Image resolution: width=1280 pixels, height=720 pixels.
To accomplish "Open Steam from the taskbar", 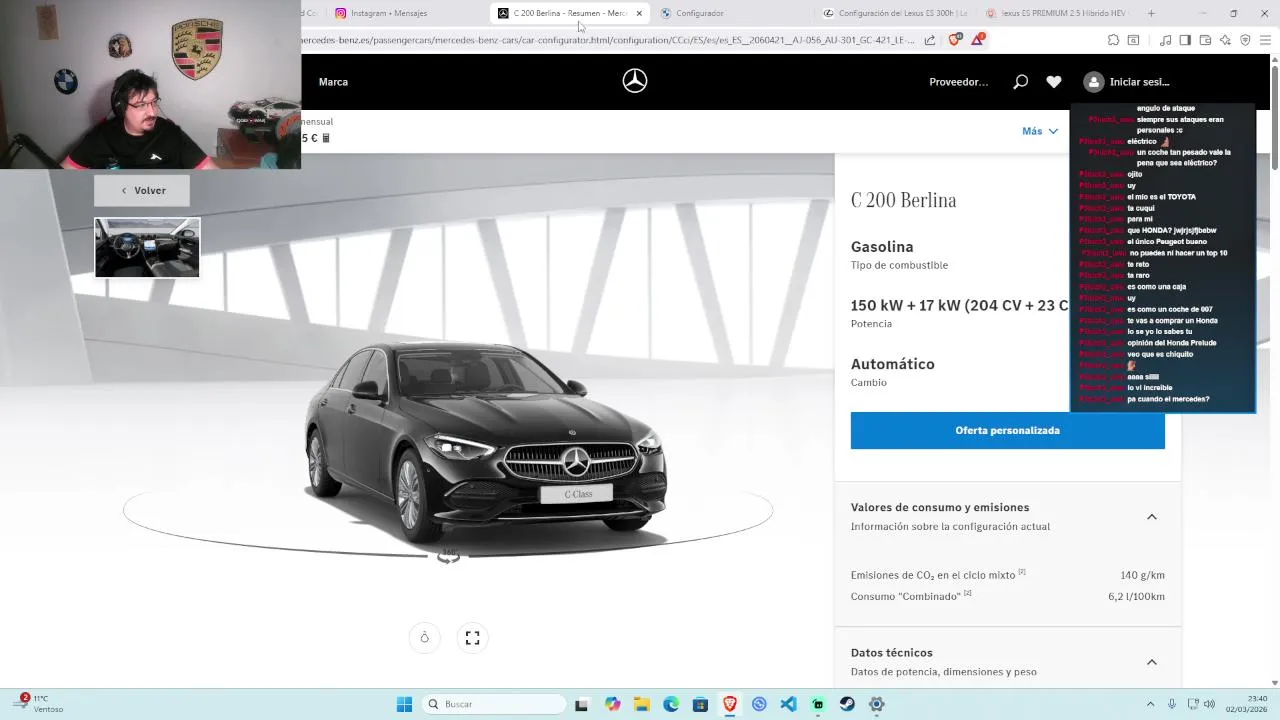I will click(847, 704).
